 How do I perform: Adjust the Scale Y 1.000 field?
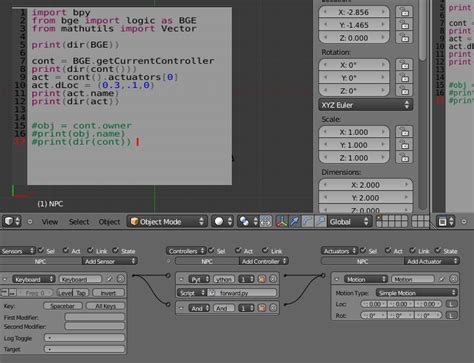354,145
